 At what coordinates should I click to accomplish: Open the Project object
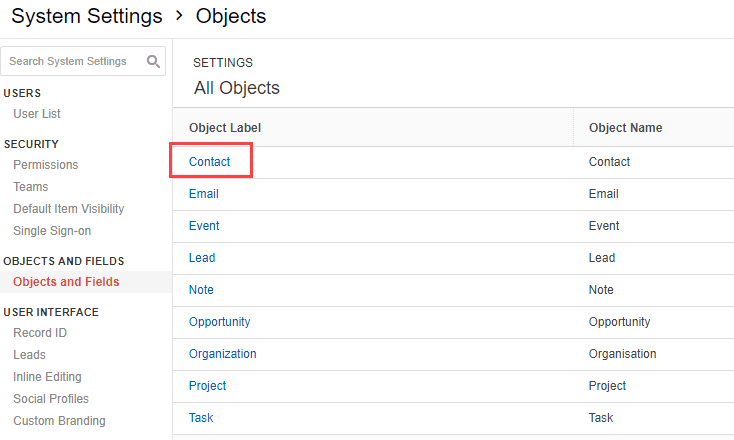click(x=207, y=386)
